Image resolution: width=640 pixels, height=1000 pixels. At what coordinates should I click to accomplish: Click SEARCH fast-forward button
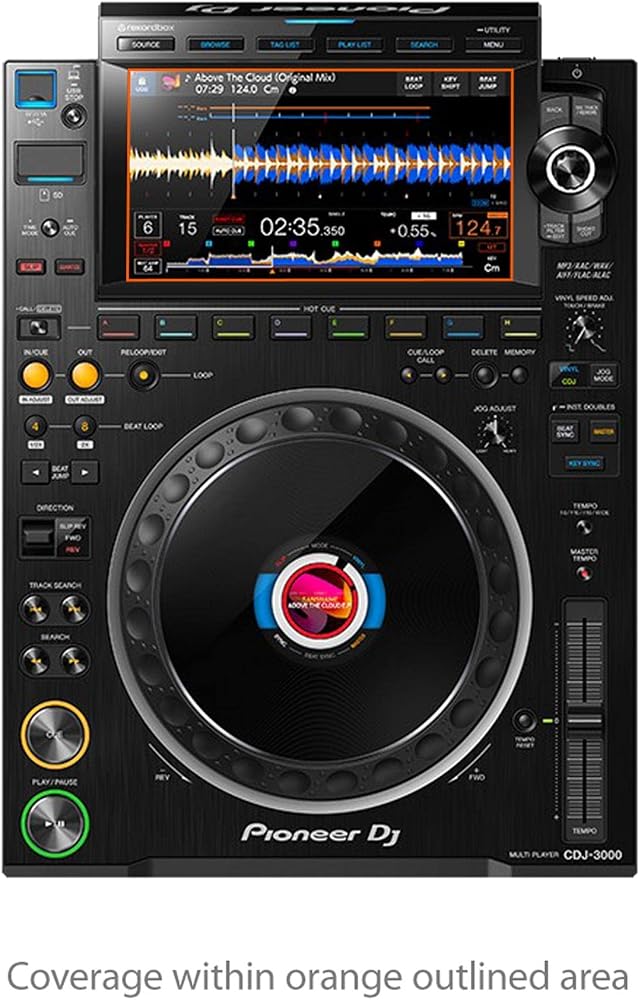pyautogui.click(x=75, y=661)
